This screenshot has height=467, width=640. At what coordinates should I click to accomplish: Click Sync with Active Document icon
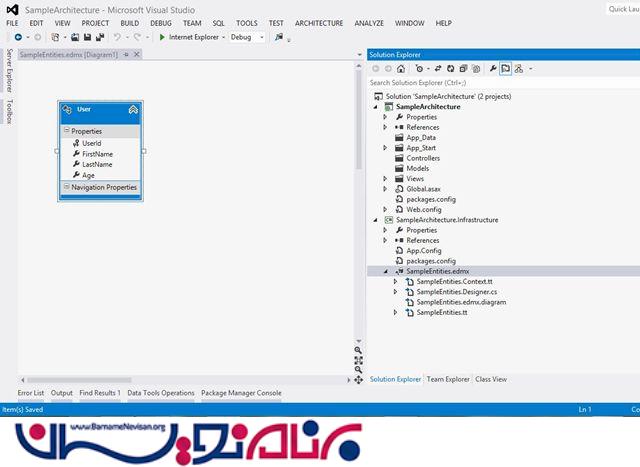click(438, 69)
